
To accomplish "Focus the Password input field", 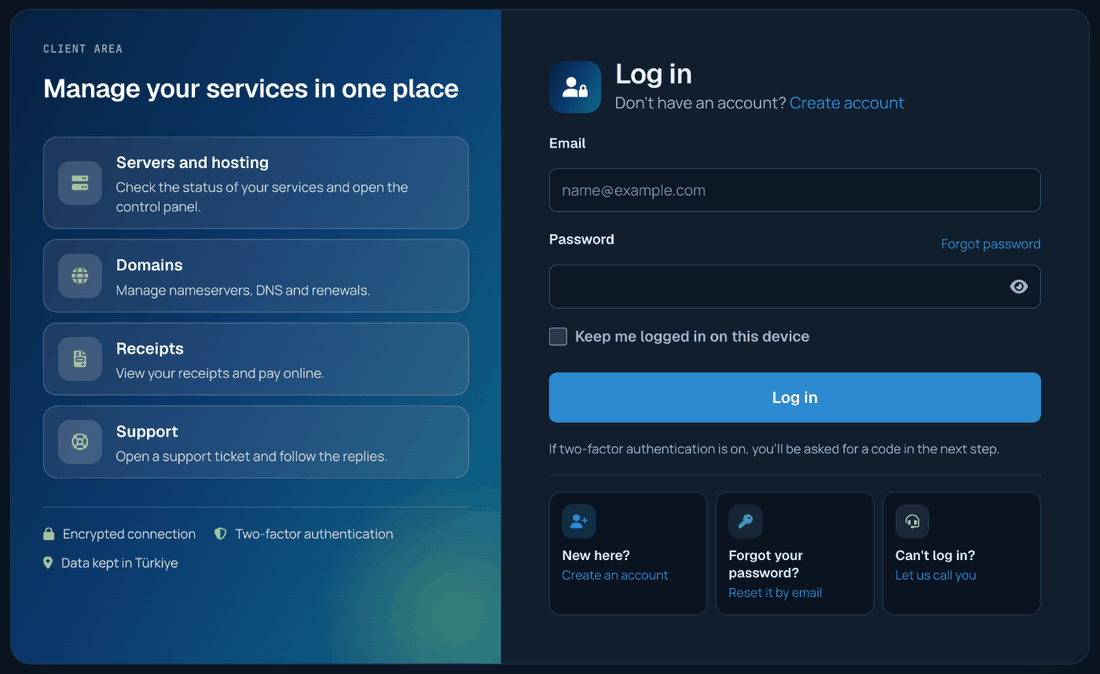I will pyautogui.click(x=794, y=286).
